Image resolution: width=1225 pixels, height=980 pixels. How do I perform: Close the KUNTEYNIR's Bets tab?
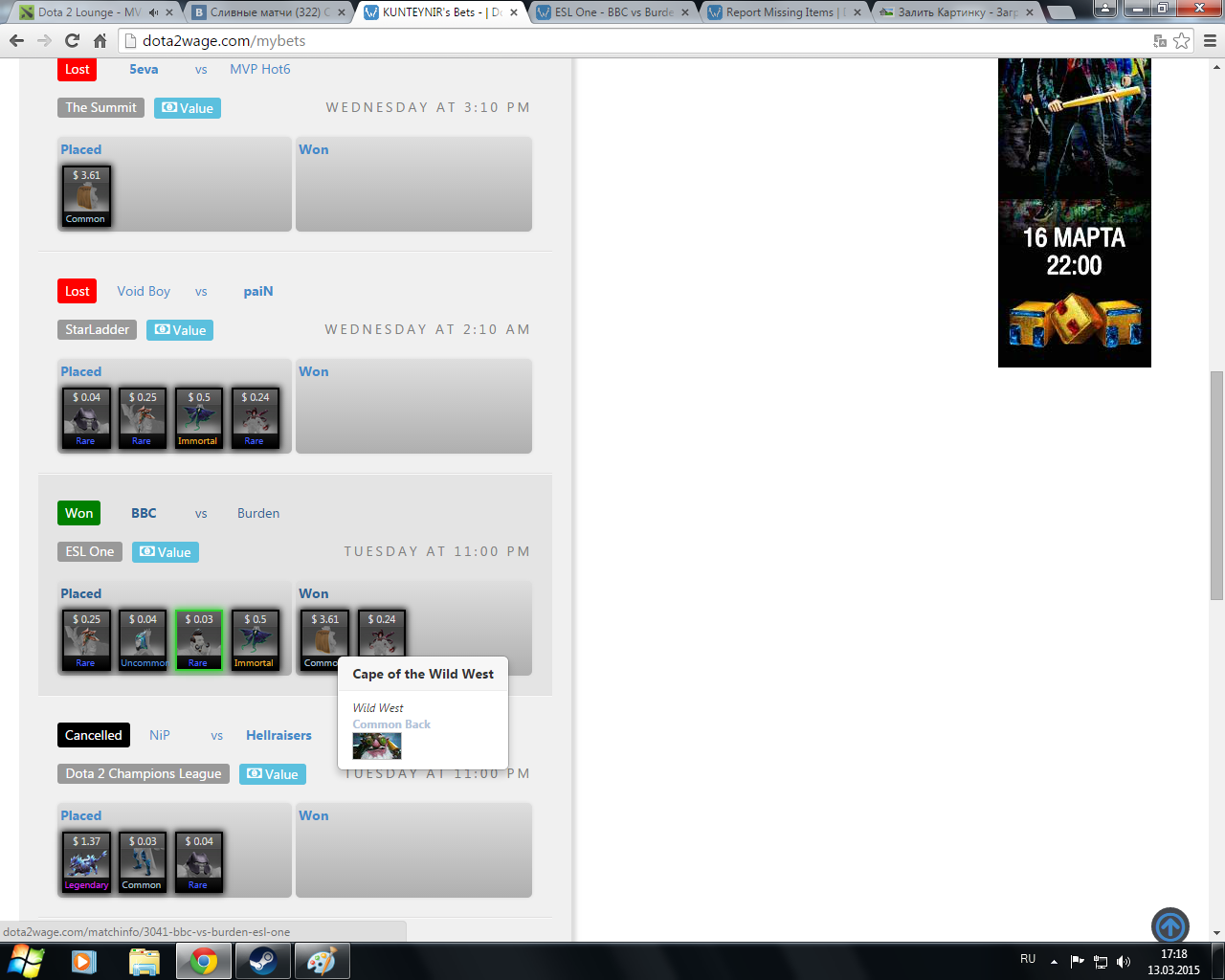tap(513, 12)
